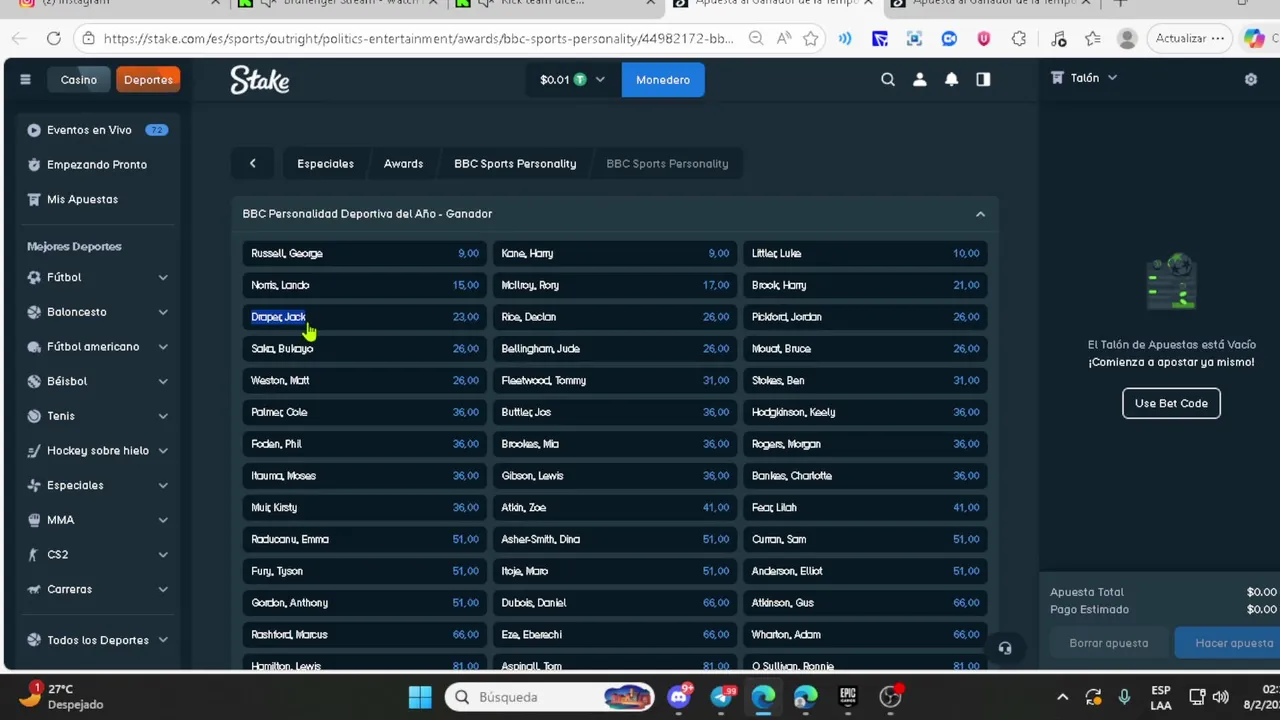Open the Stake hamburger menu

point(25,80)
